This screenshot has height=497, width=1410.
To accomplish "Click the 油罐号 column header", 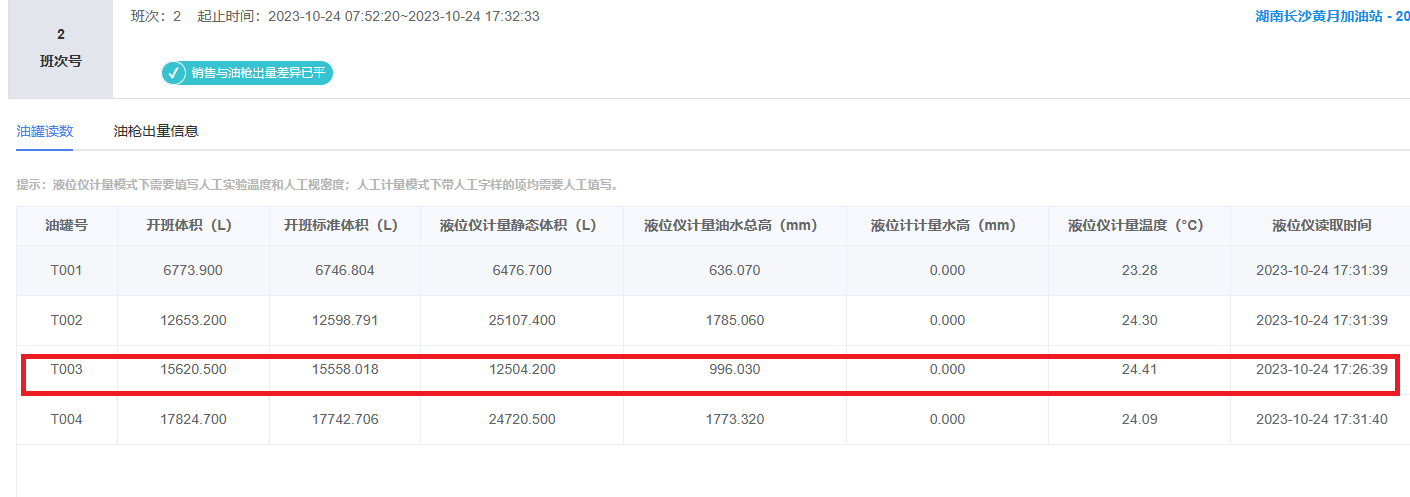I will (66, 225).
